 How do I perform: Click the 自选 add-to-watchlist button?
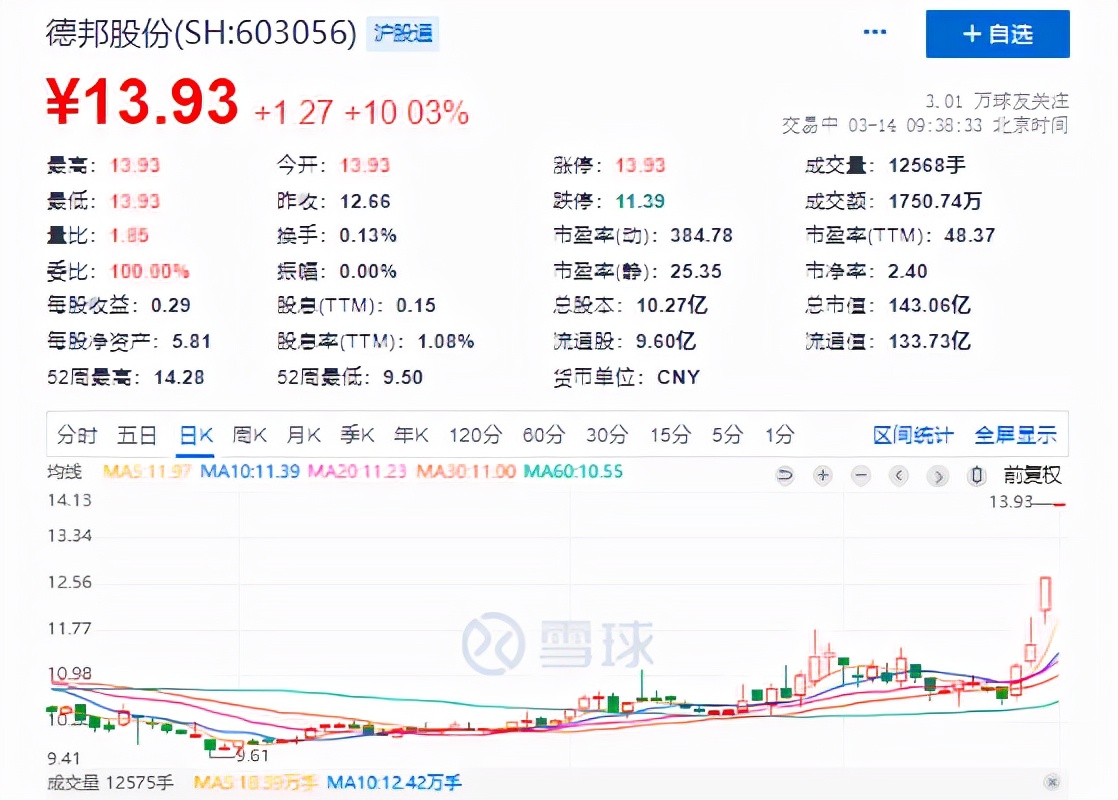tap(998, 34)
